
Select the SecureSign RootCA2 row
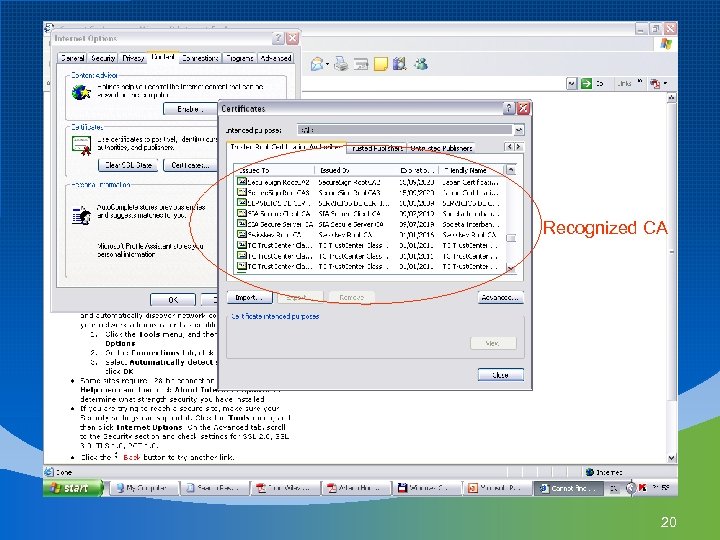point(370,182)
